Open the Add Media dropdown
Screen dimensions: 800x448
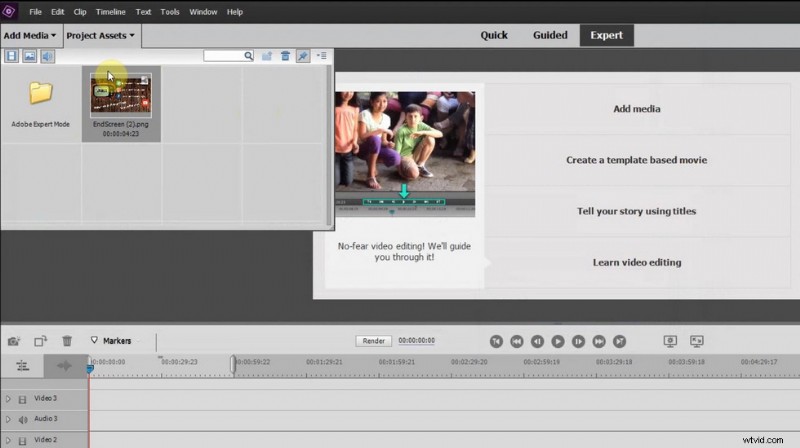coord(30,36)
